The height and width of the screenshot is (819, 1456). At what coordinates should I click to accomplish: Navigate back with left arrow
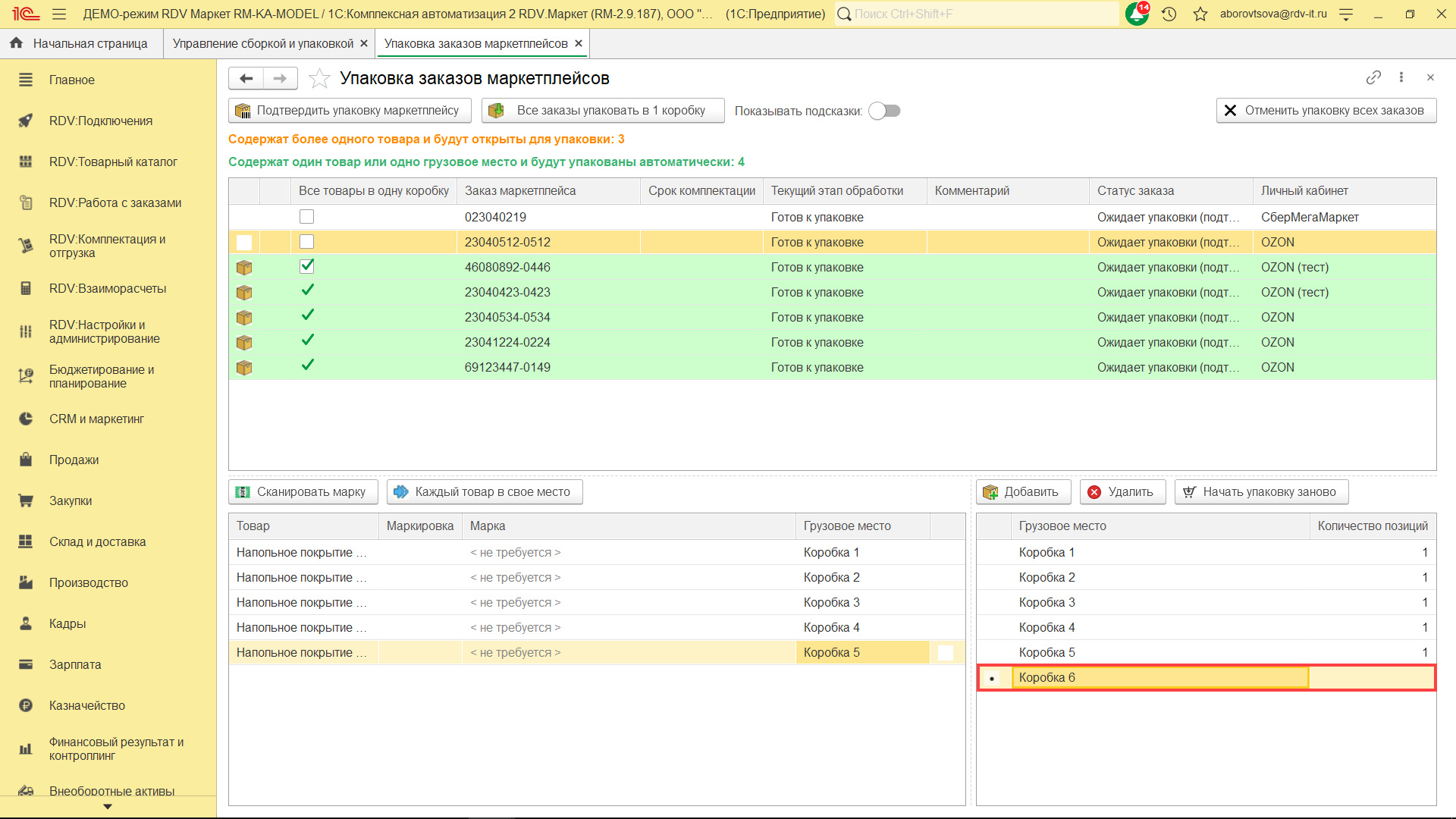[246, 78]
